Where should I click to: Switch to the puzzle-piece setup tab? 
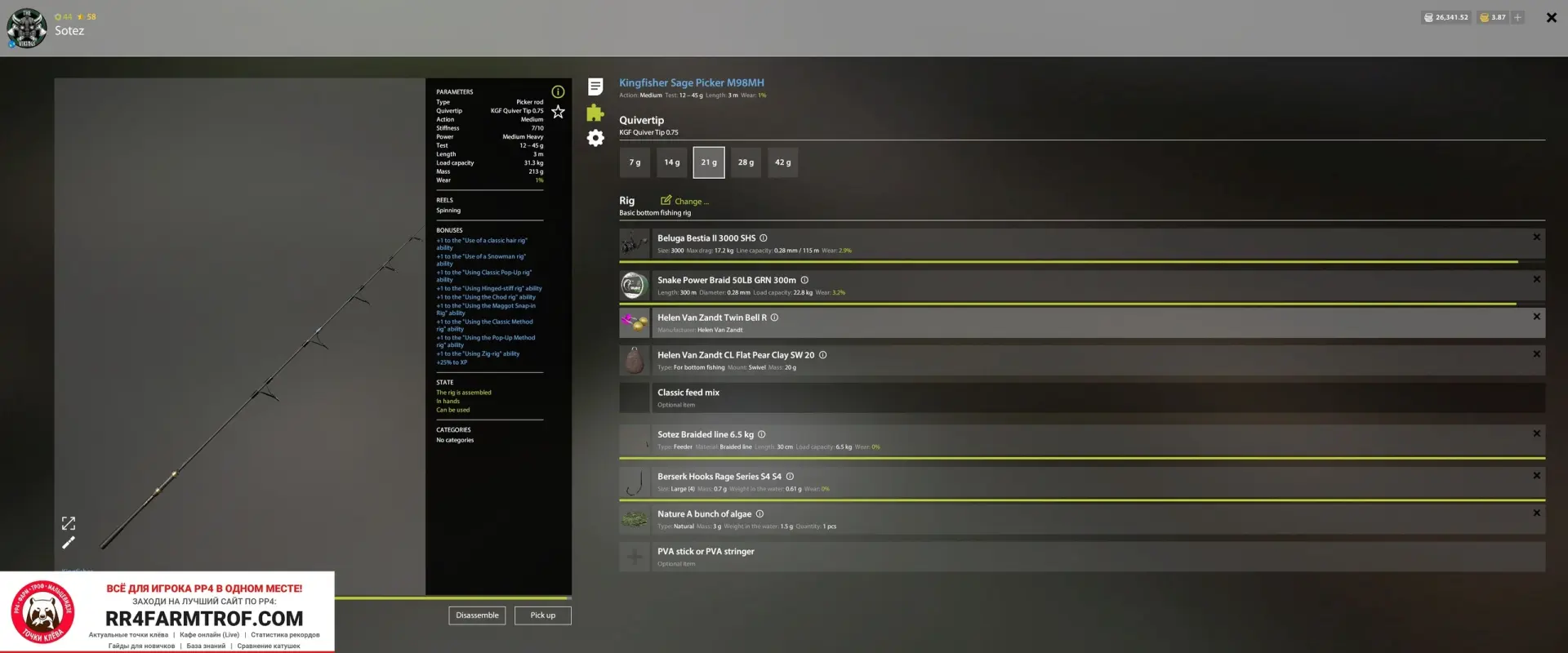595,113
